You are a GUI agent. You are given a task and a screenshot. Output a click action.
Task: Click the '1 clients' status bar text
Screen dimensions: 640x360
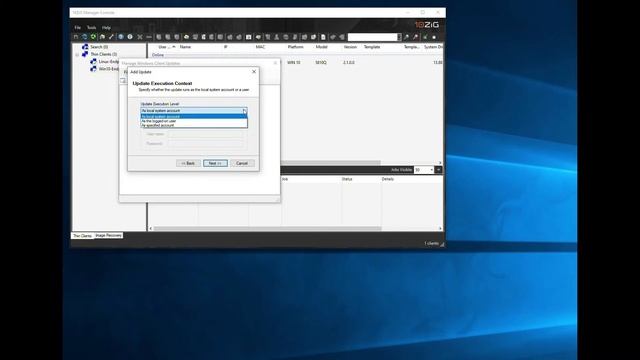pos(431,243)
